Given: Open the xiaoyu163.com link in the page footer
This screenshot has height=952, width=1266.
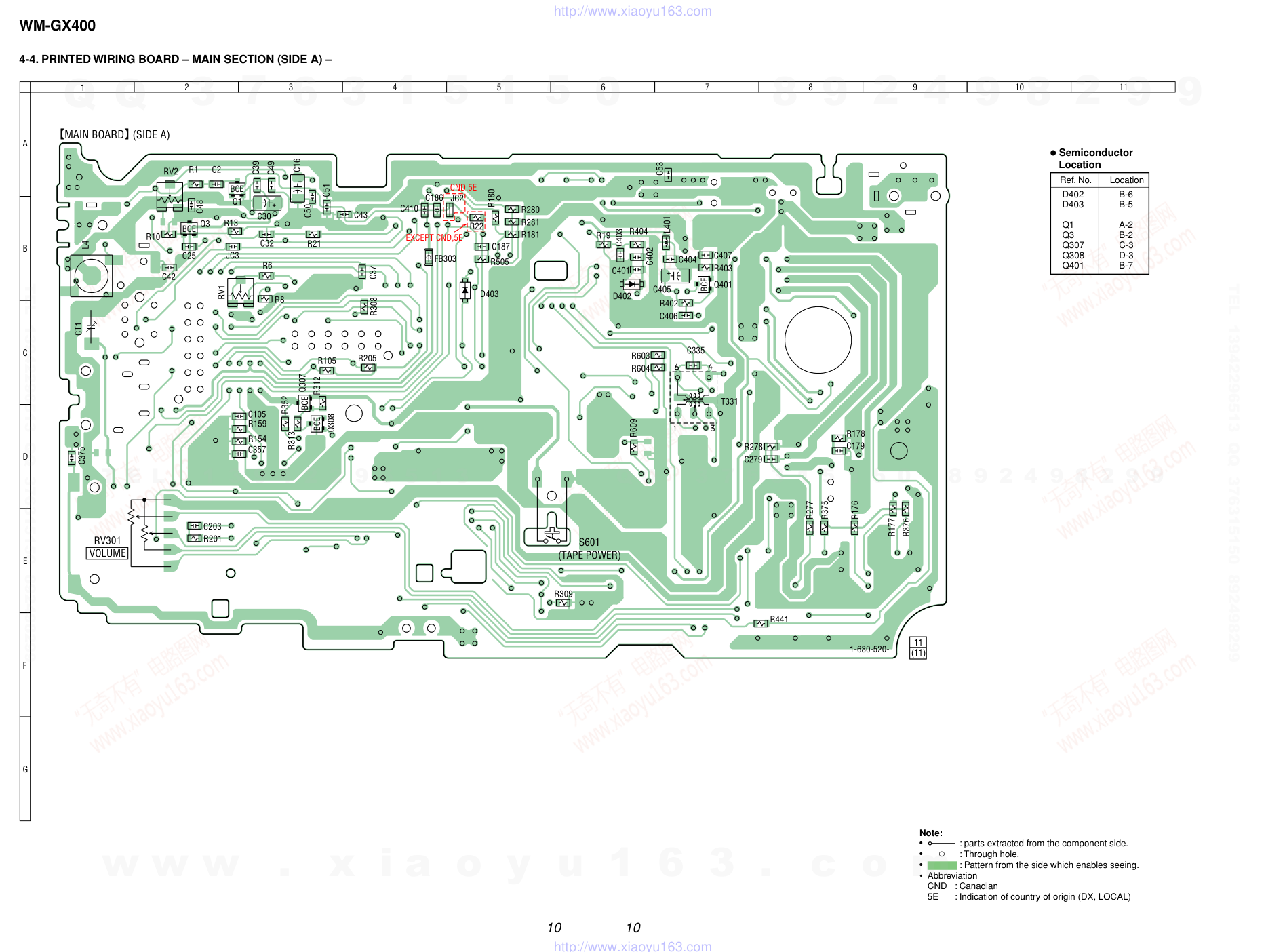Looking at the screenshot, I should pyautogui.click(x=633, y=946).
